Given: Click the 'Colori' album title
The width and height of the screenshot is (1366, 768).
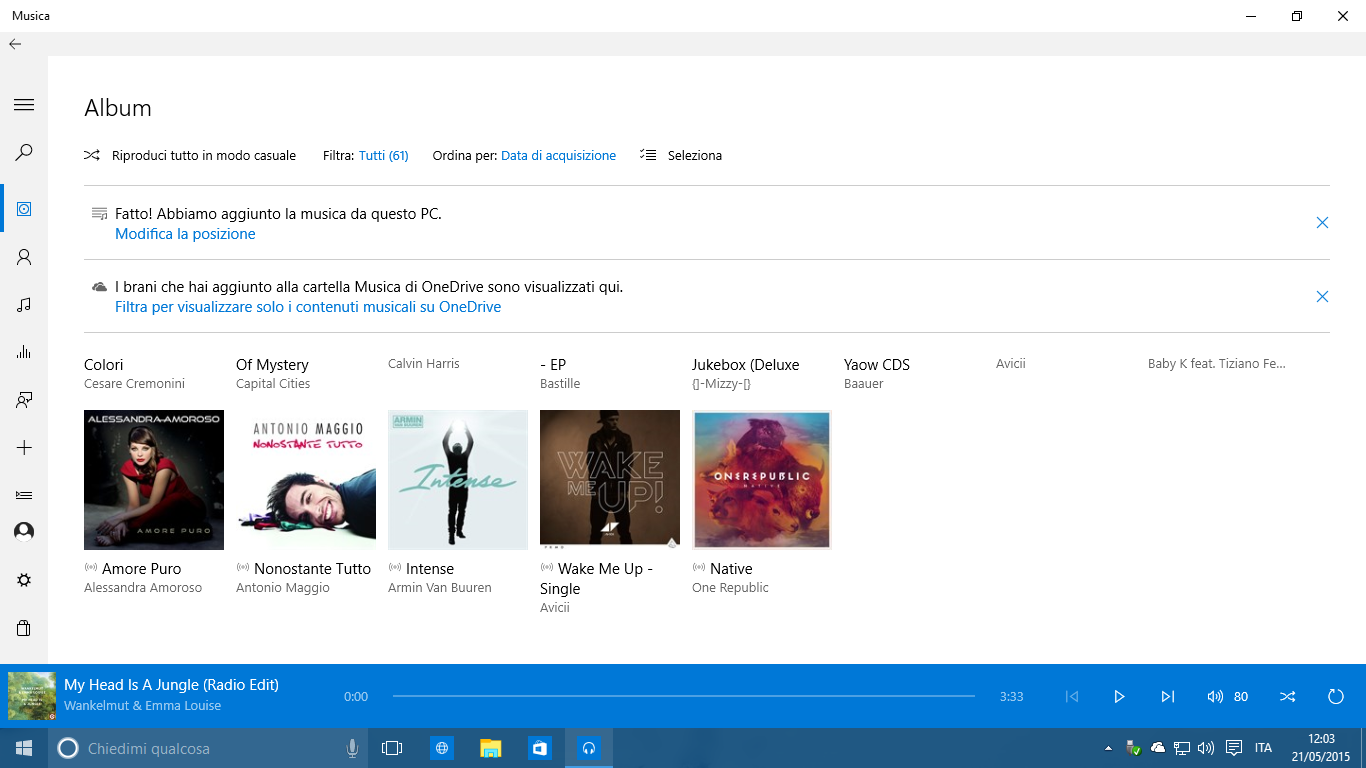Looking at the screenshot, I should click(x=104, y=365).
